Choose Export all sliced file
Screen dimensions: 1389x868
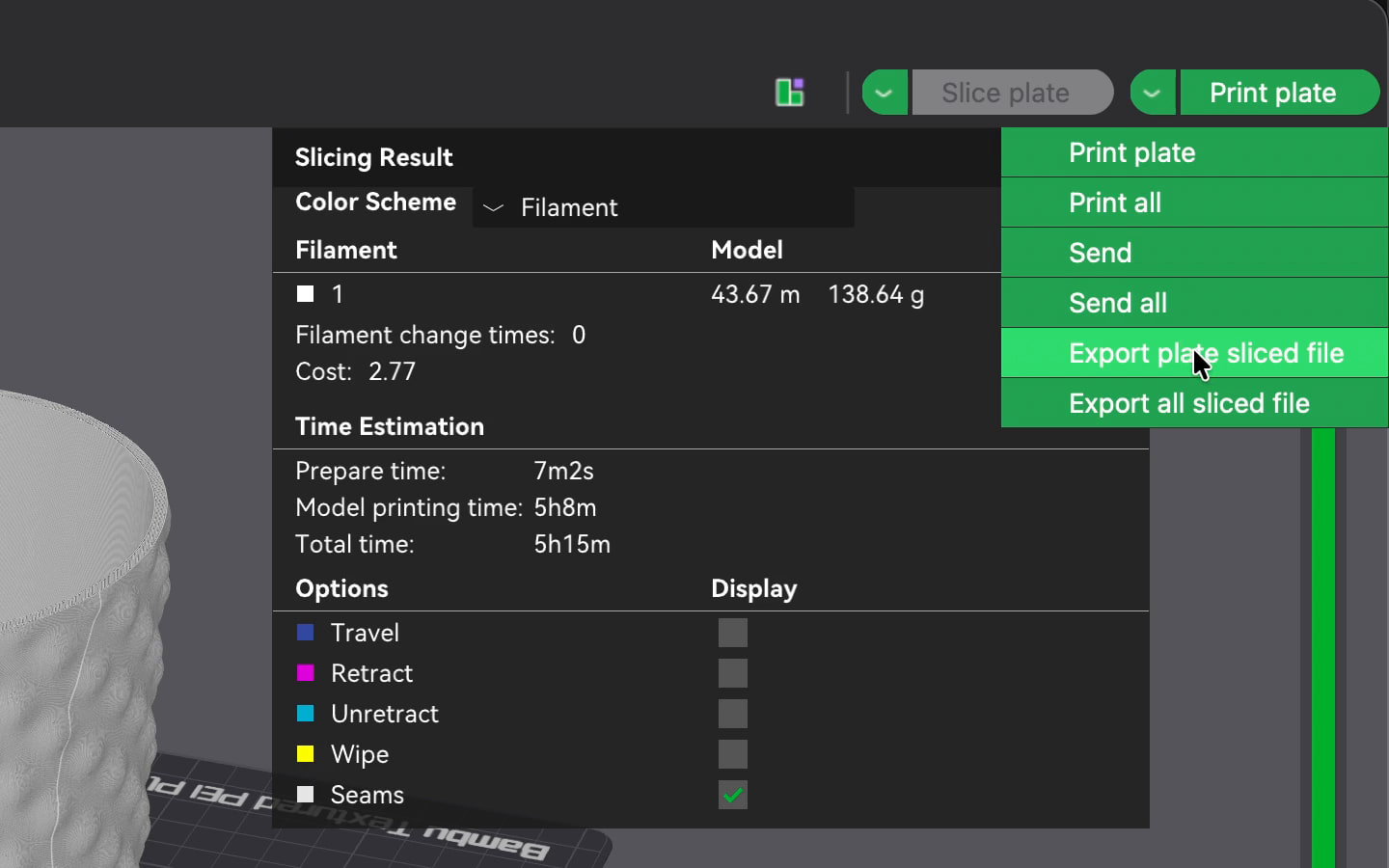tap(1194, 403)
